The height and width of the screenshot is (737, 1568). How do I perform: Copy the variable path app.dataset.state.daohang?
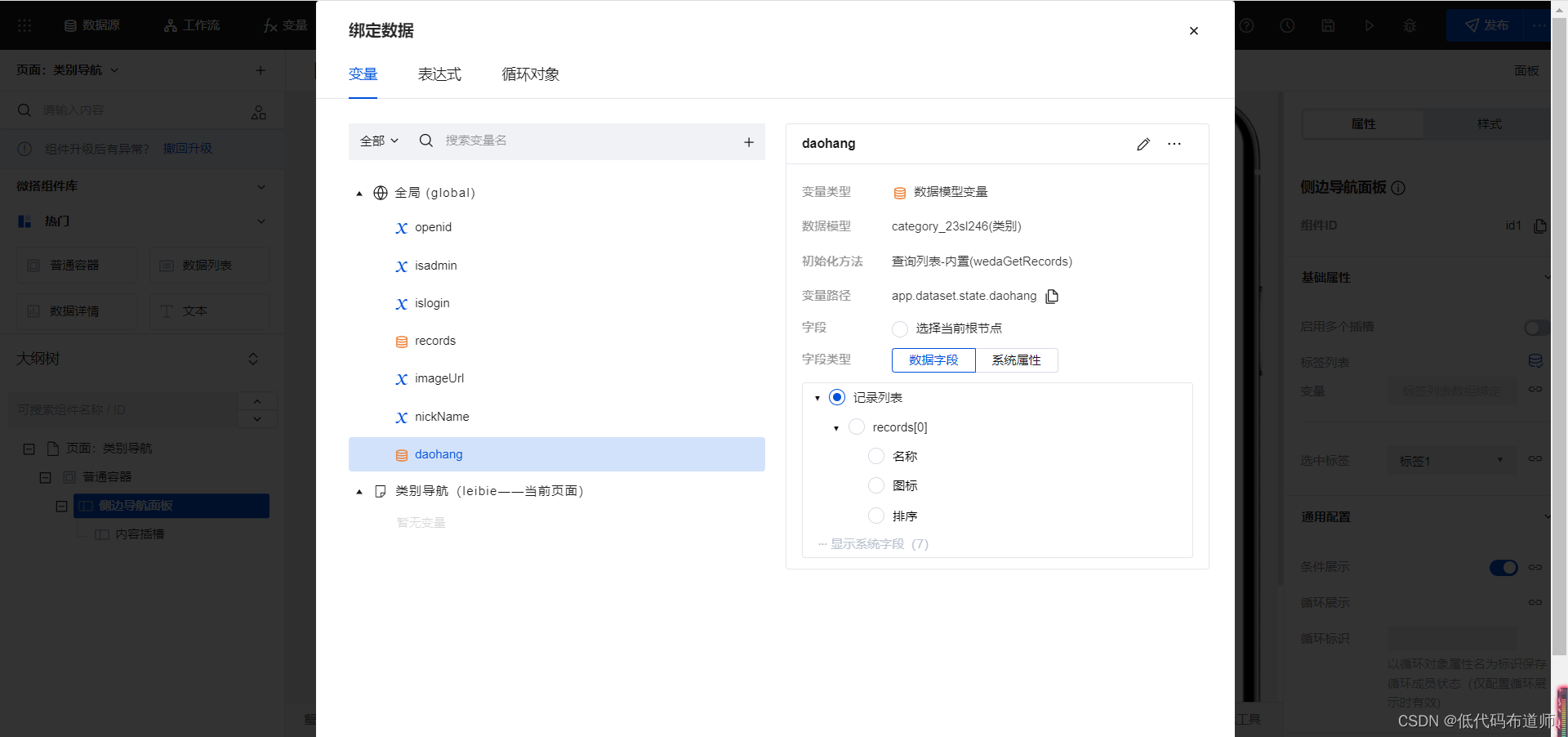[1052, 296]
